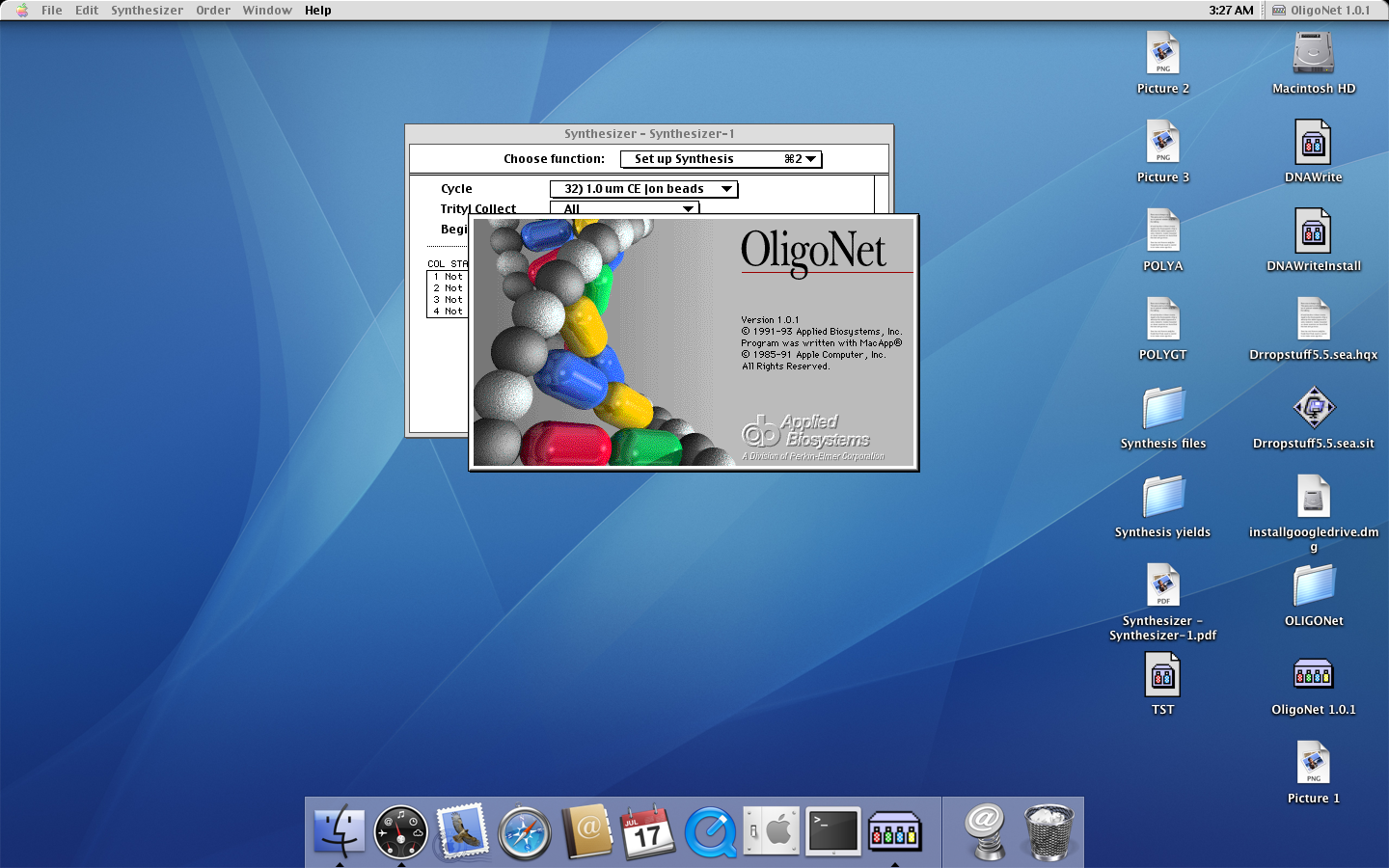Image resolution: width=1389 pixels, height=868 pixels.
Task: Open the OligoNet 1.0.1 desktop icon
Action: pos(1313,675)
